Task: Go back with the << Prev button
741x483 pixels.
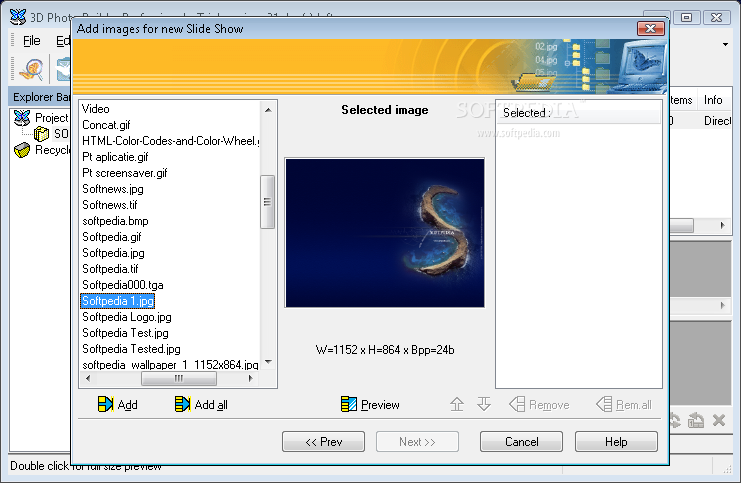Action: pos(323,441)
